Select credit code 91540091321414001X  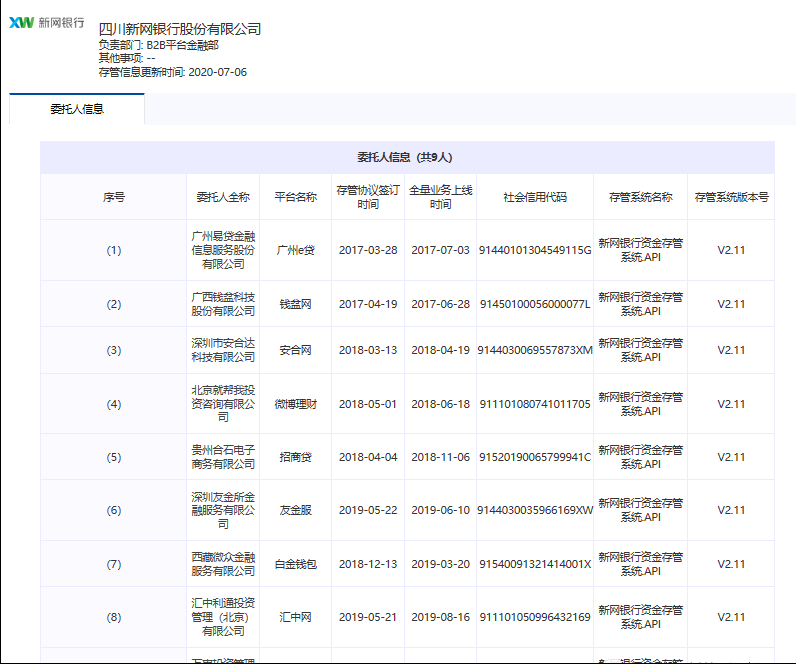point(535,564)
